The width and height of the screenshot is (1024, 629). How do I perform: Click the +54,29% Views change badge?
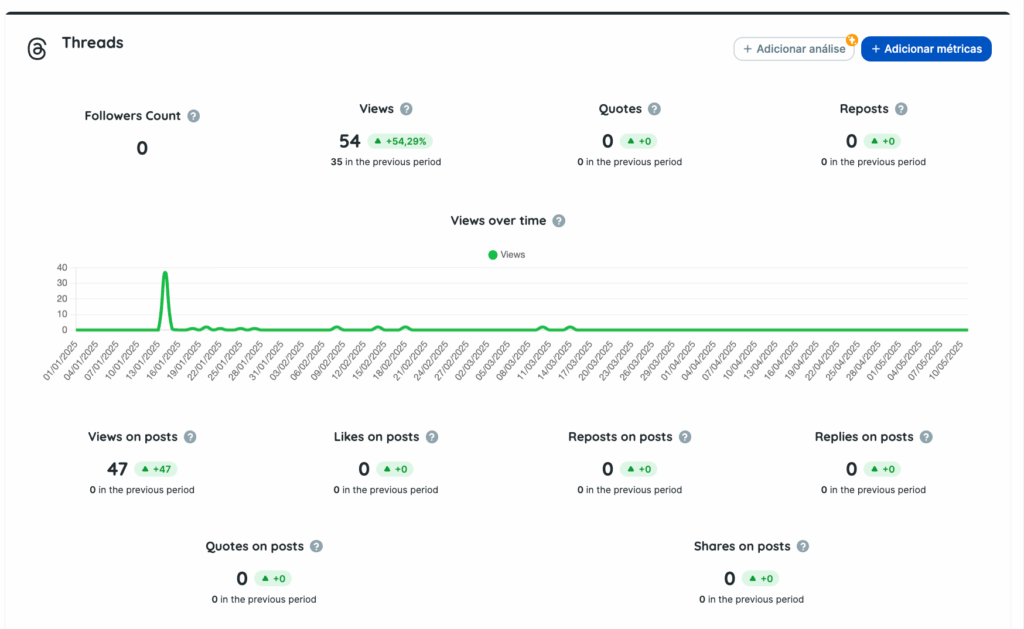400,142
